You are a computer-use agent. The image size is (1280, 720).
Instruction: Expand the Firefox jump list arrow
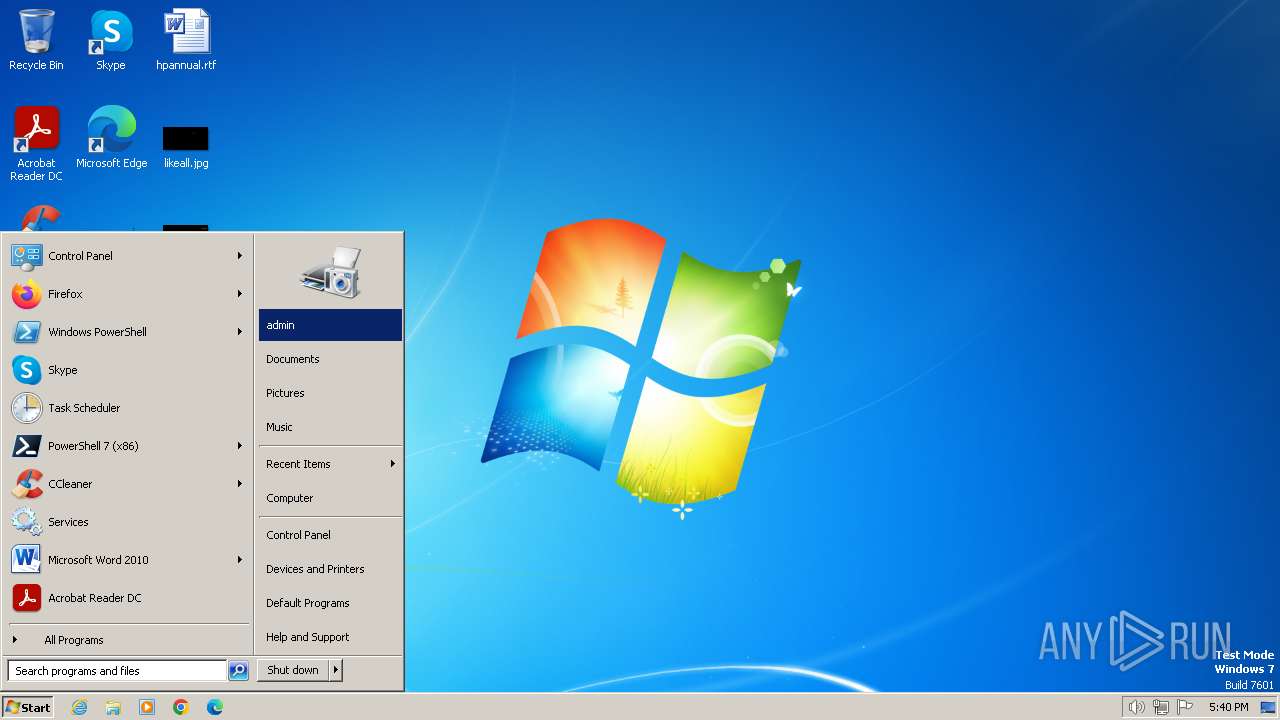click(x=240, y=294)
